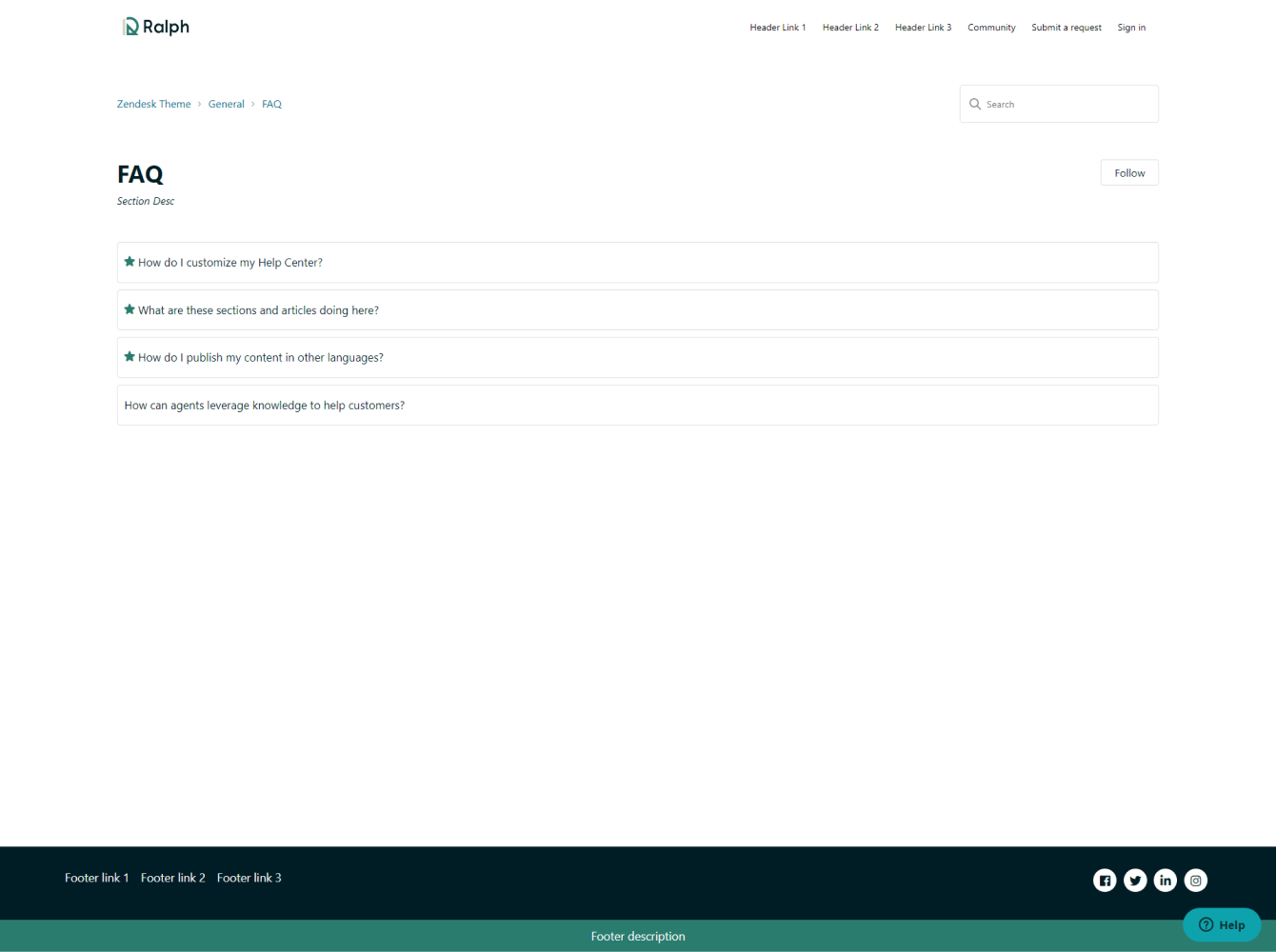The image size is (1276, 952).
Task: Open the Help widget button
Action: pos(1222,924)
